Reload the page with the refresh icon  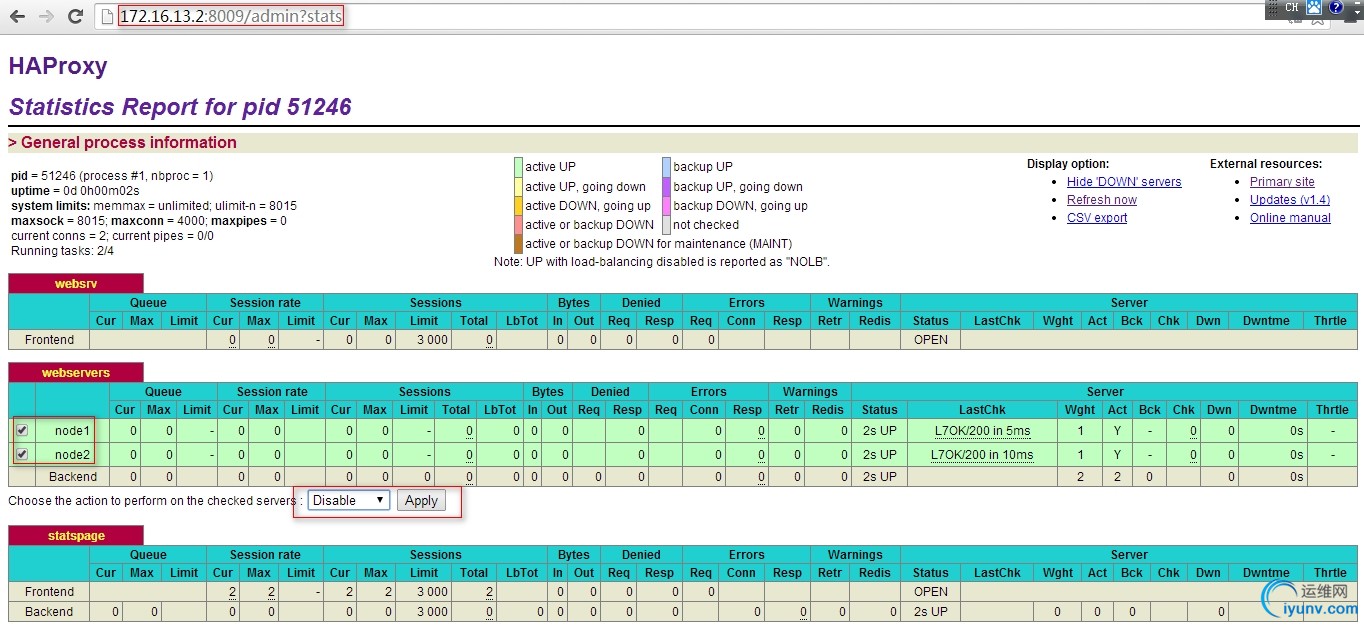pos(75,17)
